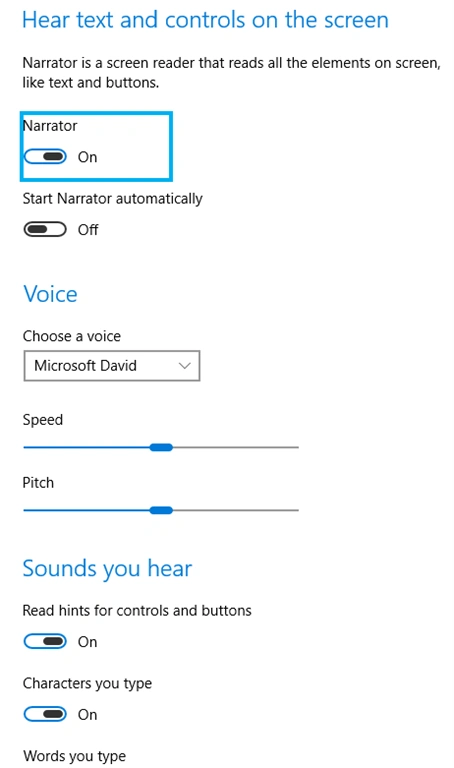Click the gray unfilled part of Speed track

(x=236, y=447)
